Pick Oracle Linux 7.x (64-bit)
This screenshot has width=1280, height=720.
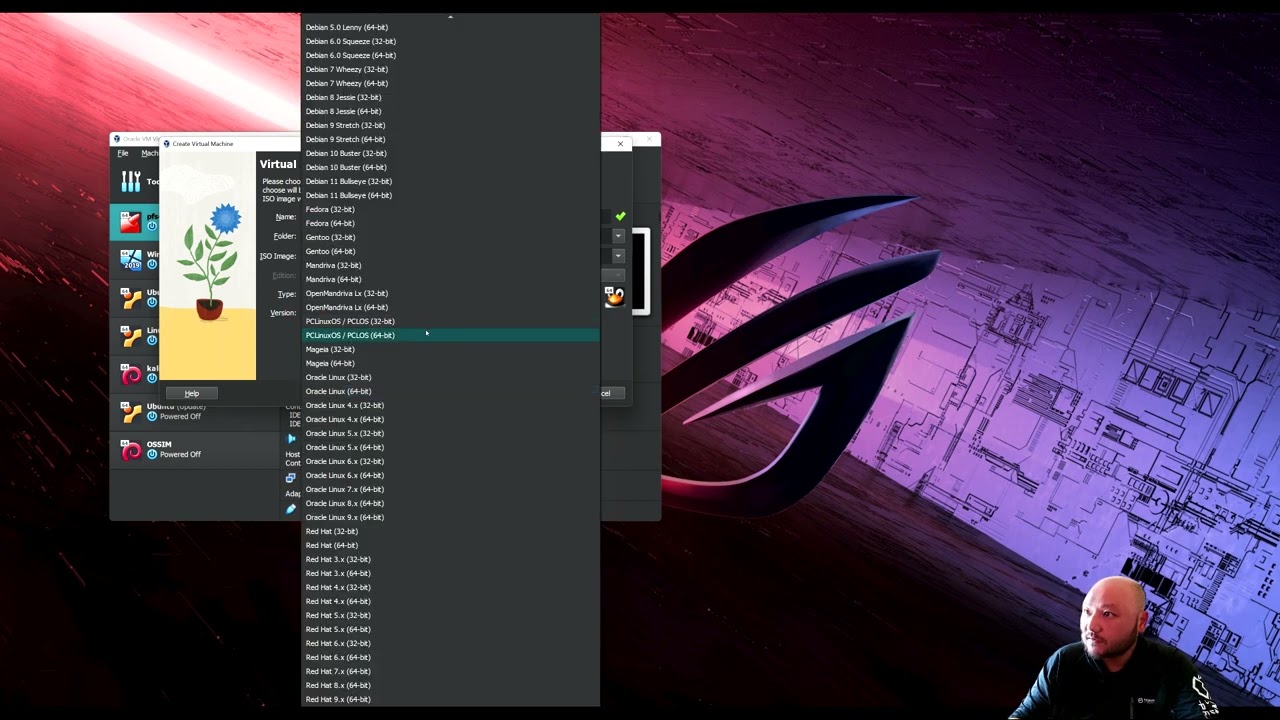(x=450, y=489)
